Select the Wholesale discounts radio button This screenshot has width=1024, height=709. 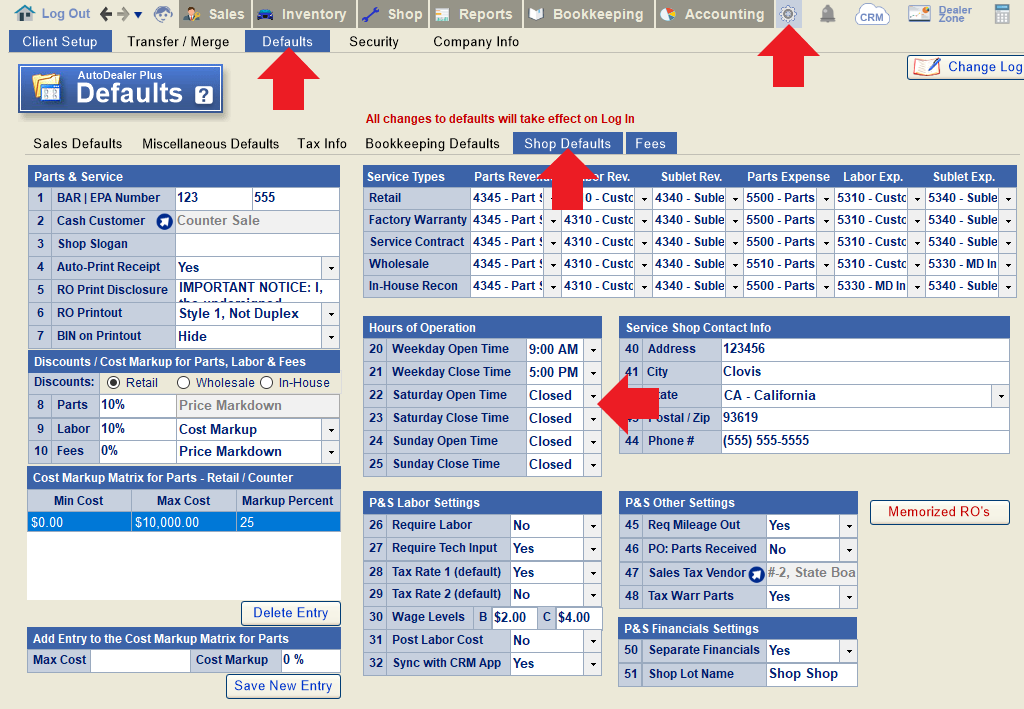pyautogui.click(x=184, y=383)
